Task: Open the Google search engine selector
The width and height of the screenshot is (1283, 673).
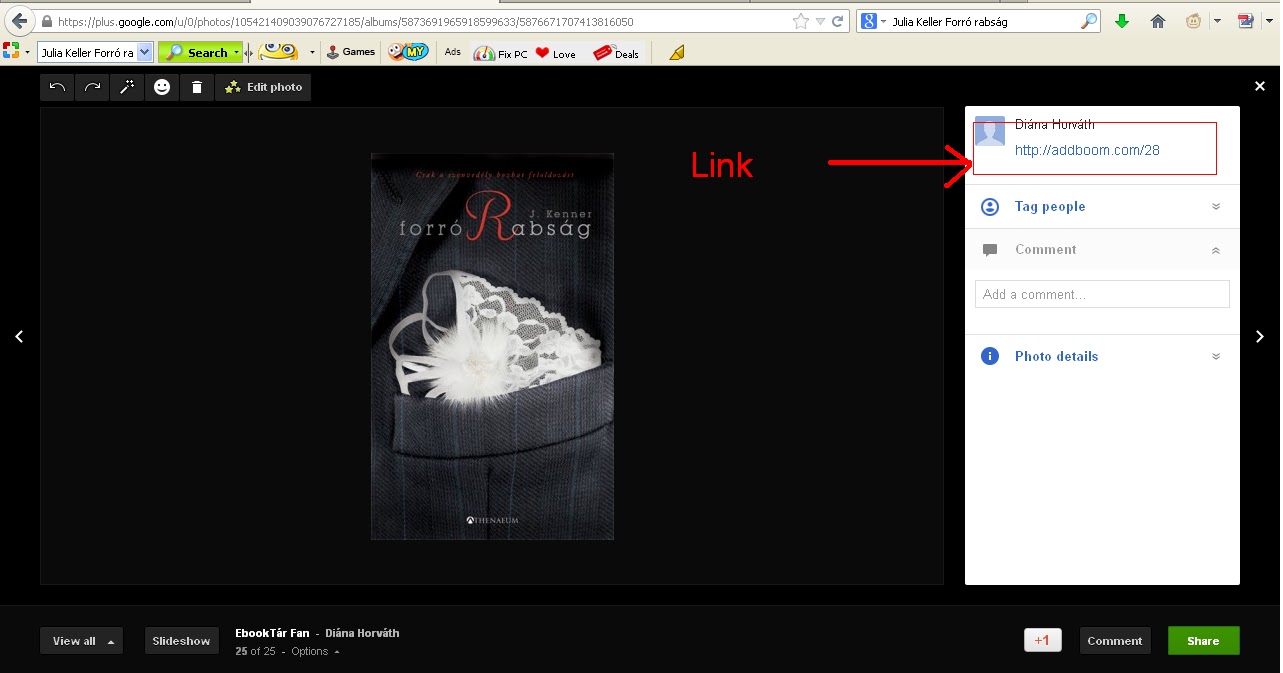Action: coord(874,21)
